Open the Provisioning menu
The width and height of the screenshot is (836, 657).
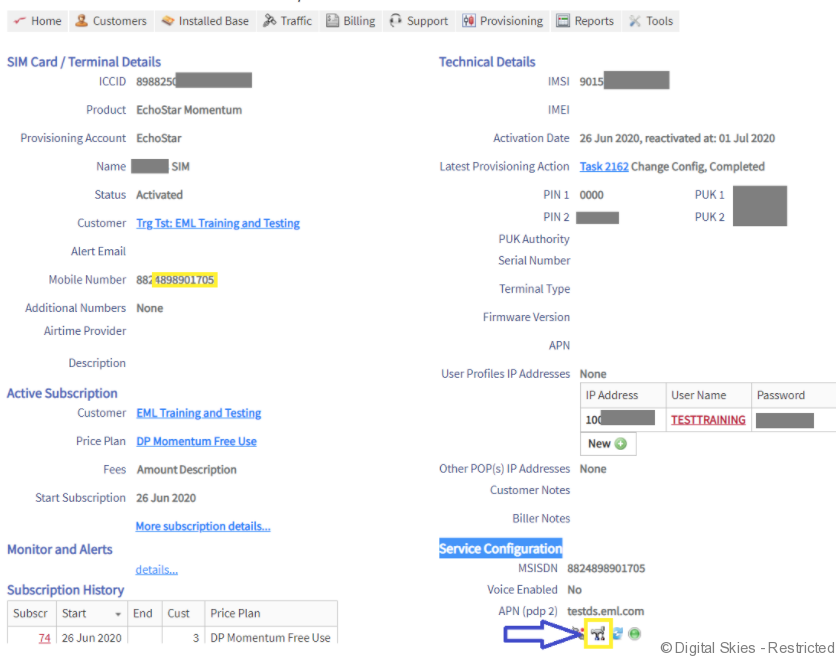click(x=502, y=21)
